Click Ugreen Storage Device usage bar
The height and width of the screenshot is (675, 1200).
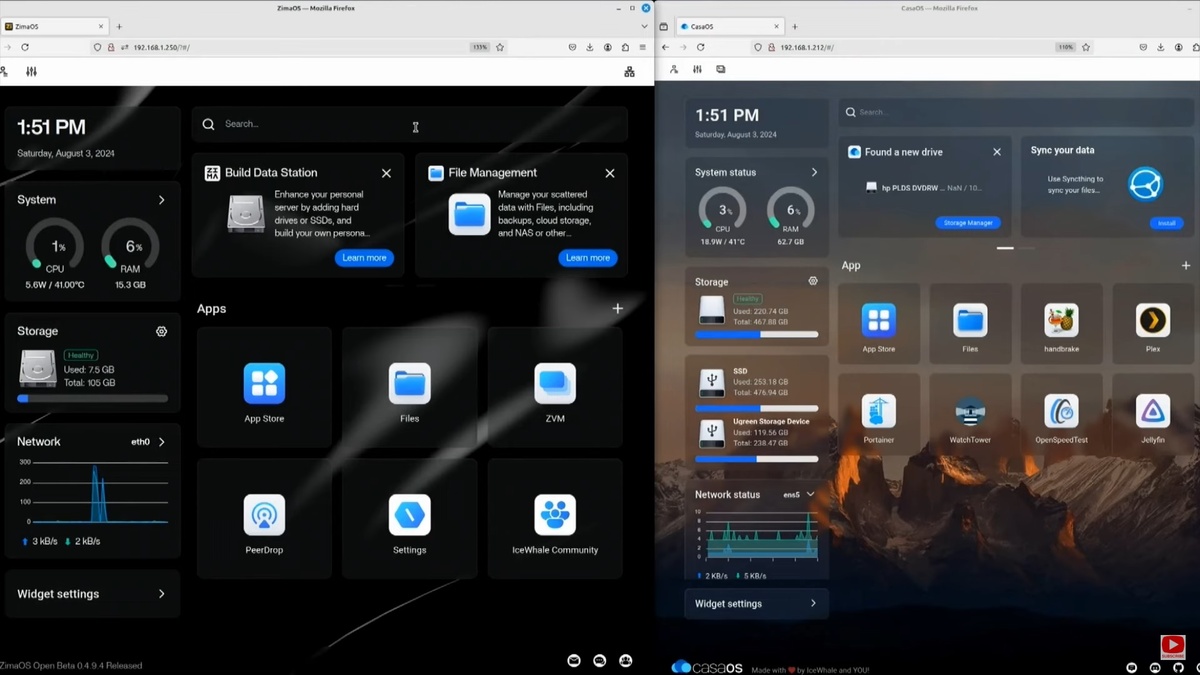point(756,459)
